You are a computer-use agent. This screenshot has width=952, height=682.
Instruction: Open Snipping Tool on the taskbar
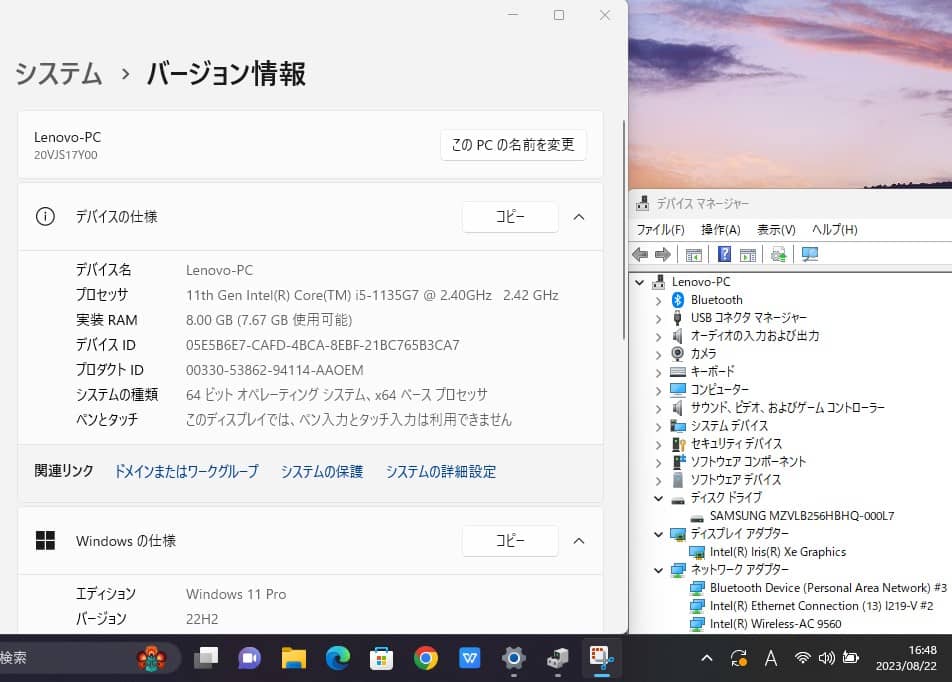coord(602,658)
